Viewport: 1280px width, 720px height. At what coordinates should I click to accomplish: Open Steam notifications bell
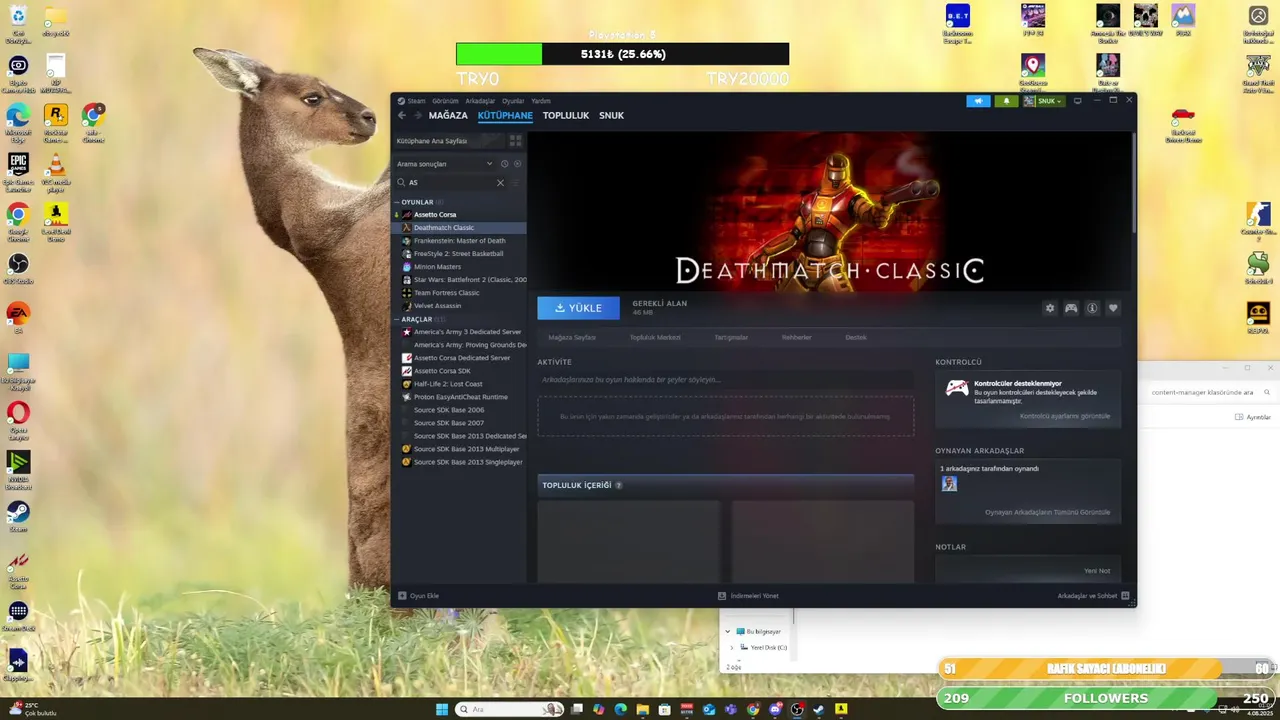coord(1006,101)
